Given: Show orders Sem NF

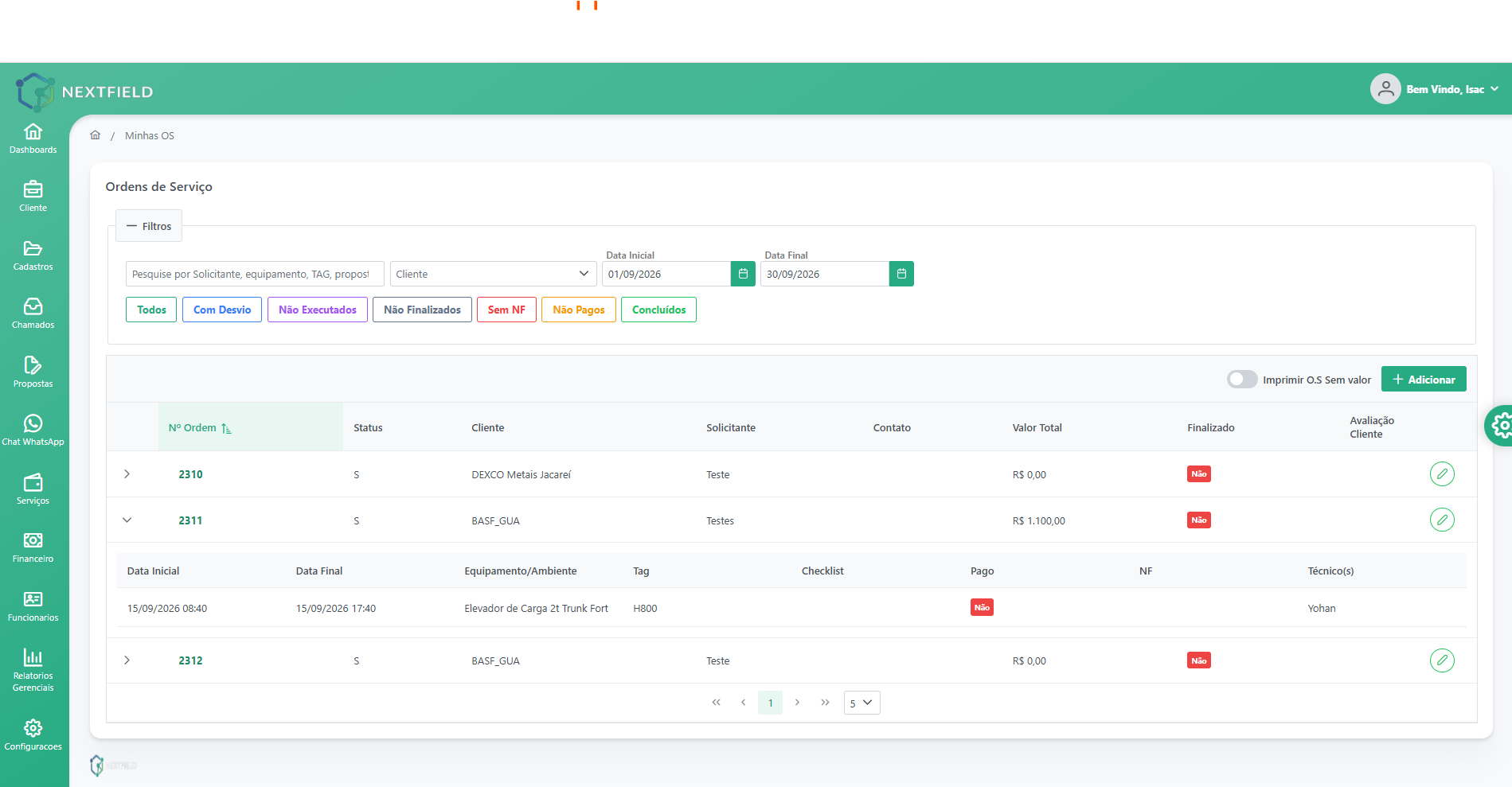Looking at the screenshot, I should click(x=506, y=310).
